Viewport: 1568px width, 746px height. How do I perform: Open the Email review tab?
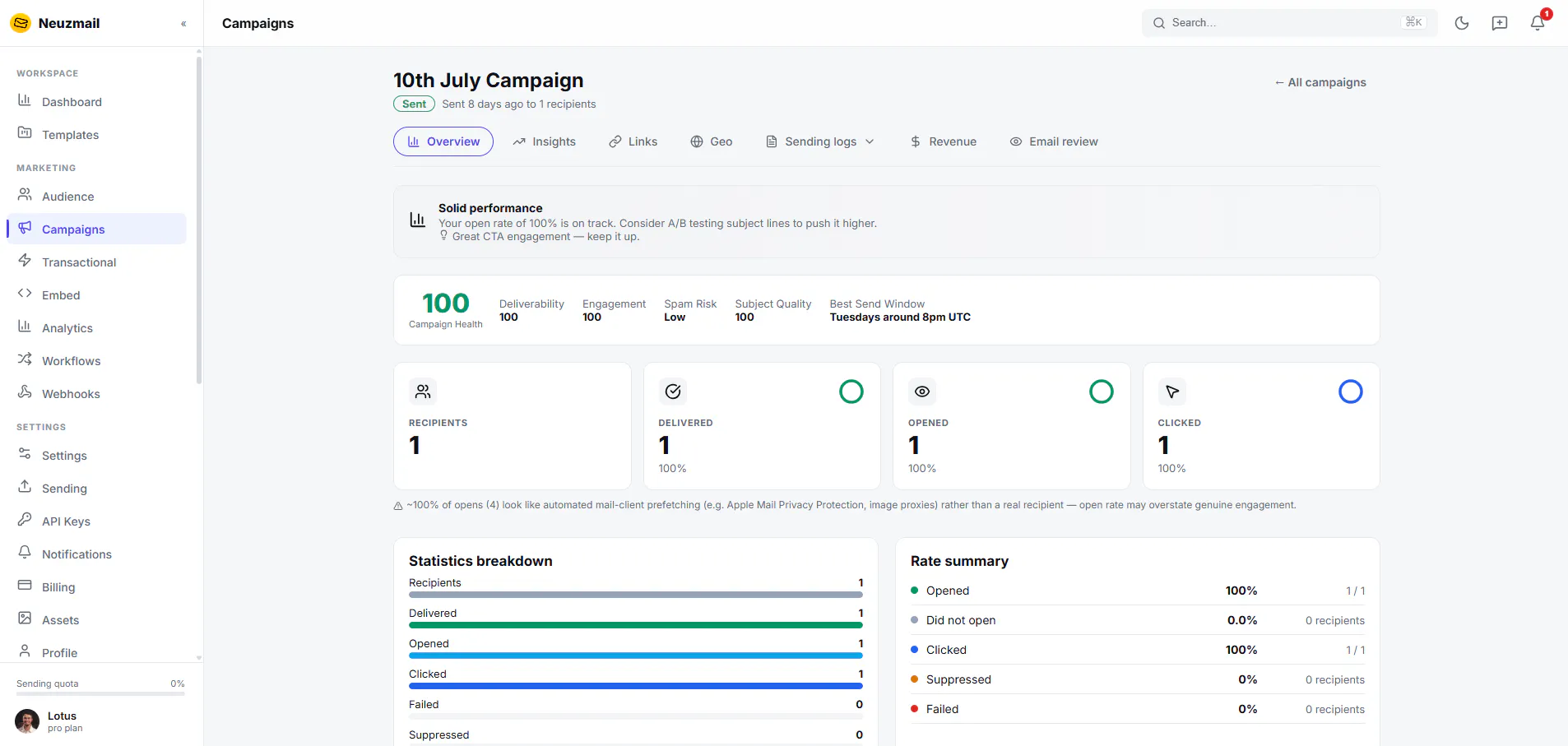point(1054,141)
